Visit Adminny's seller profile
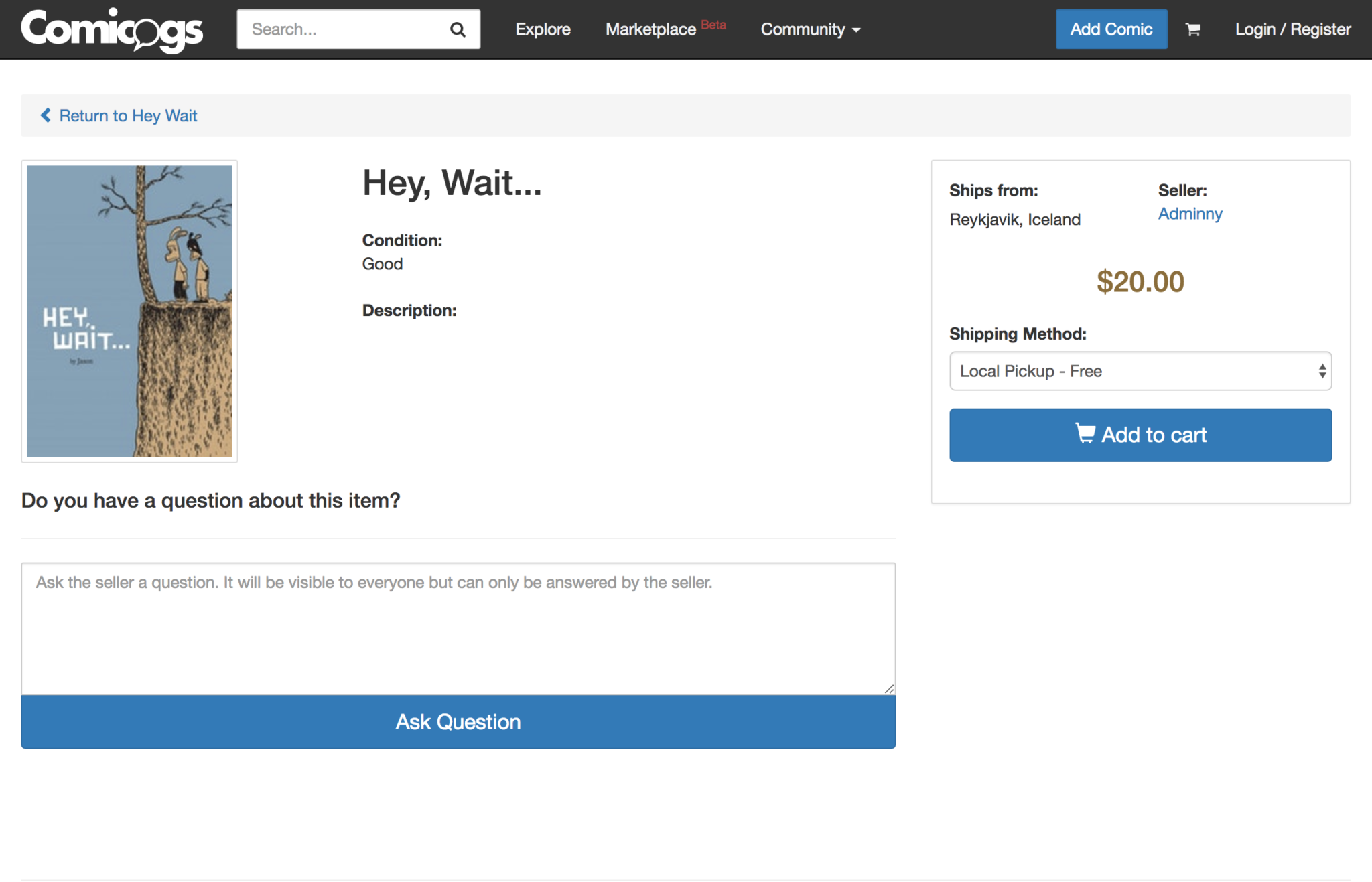The height and width of the screenshot is (882, 1372). click(x=1190, y=214)
